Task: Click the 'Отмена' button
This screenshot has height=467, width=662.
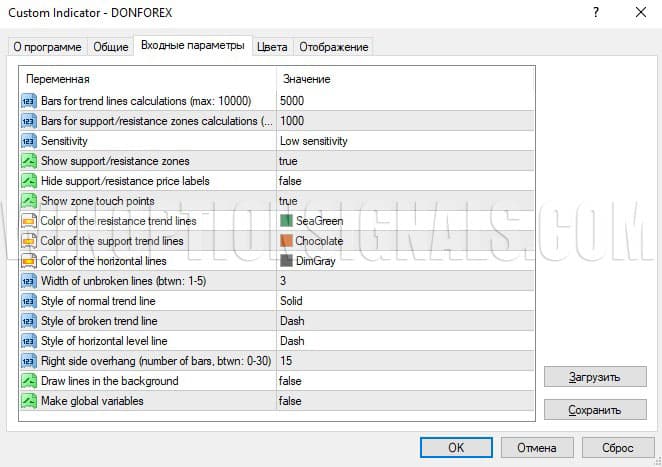Action: (x=537, y=447)
